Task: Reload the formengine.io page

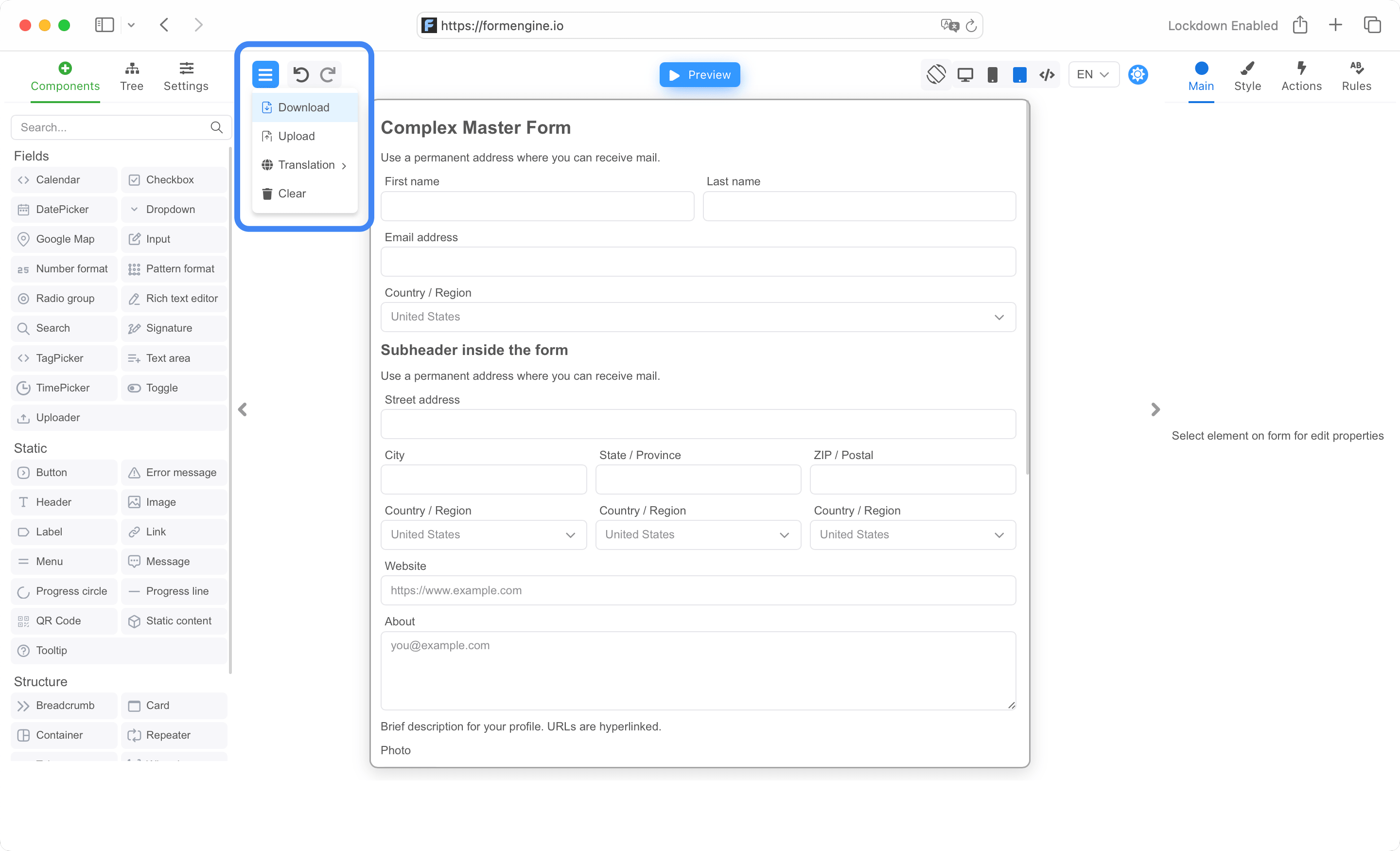Action: point(971,26)
